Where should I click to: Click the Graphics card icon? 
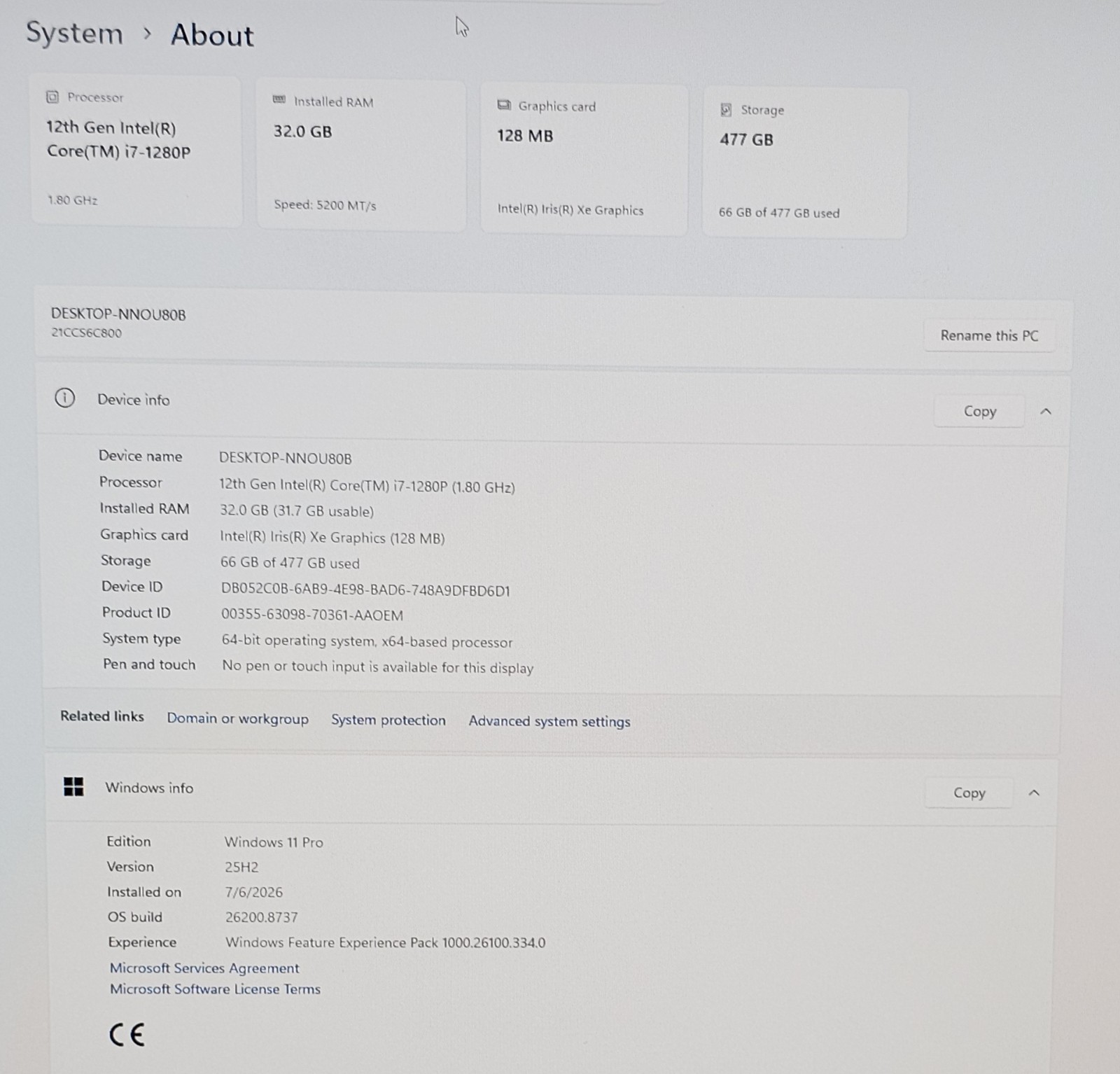pyautogui.click(x=503, y=105)
